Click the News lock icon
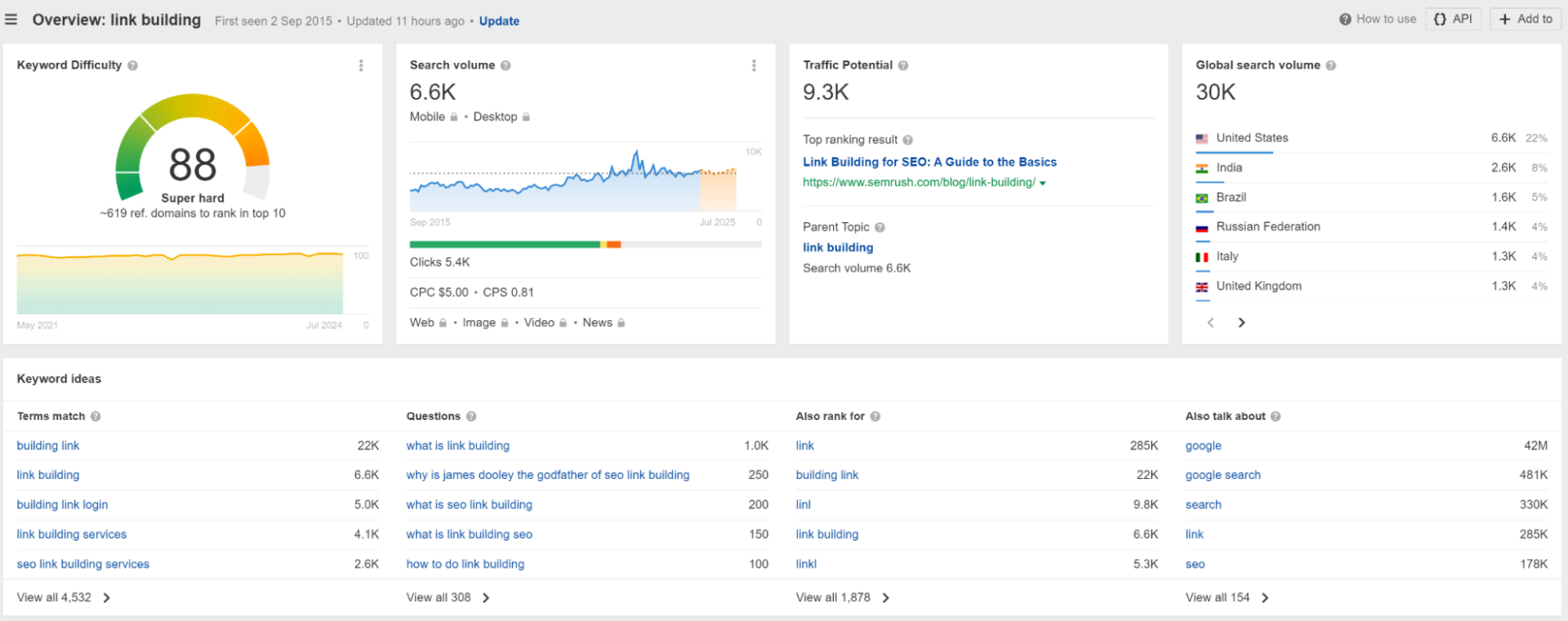The width and height of the screenshot is (1568, 621). coord(621,323)
